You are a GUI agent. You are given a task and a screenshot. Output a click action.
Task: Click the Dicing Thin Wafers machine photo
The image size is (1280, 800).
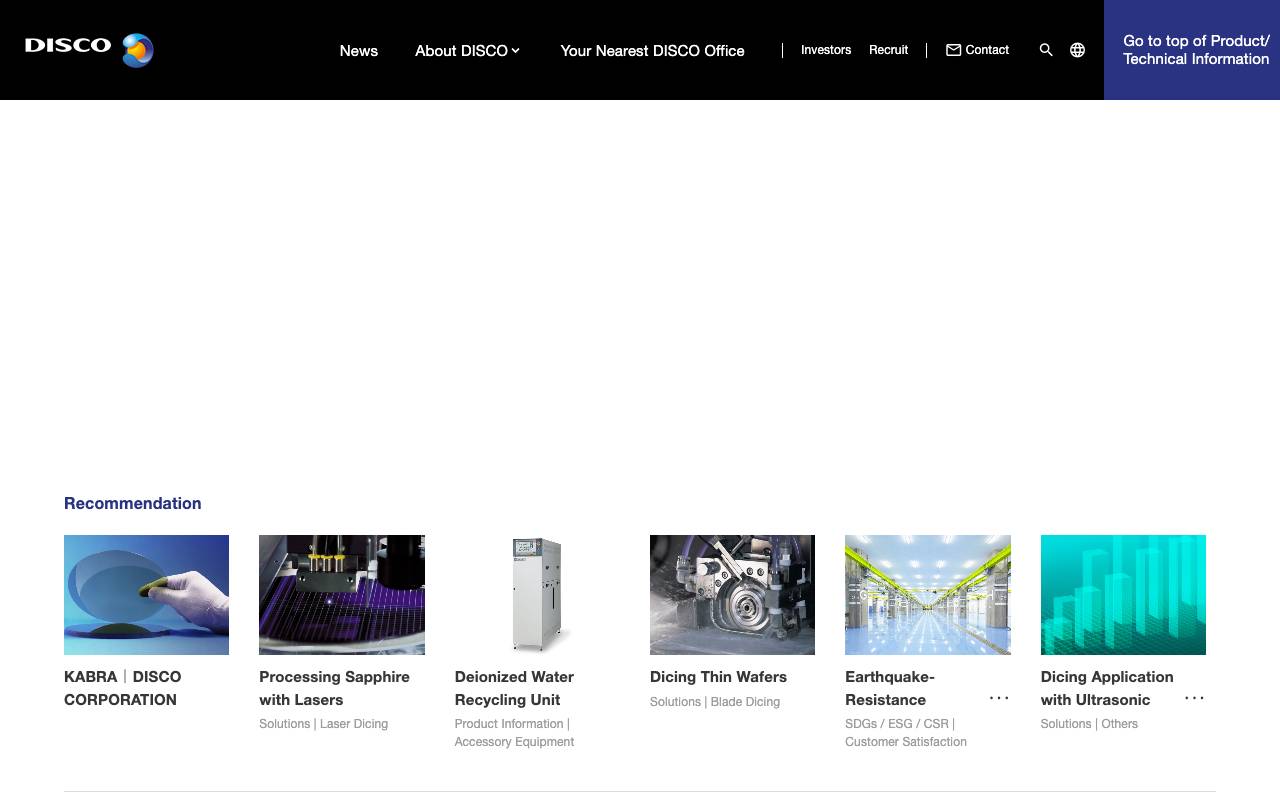[x=732, y=594]
